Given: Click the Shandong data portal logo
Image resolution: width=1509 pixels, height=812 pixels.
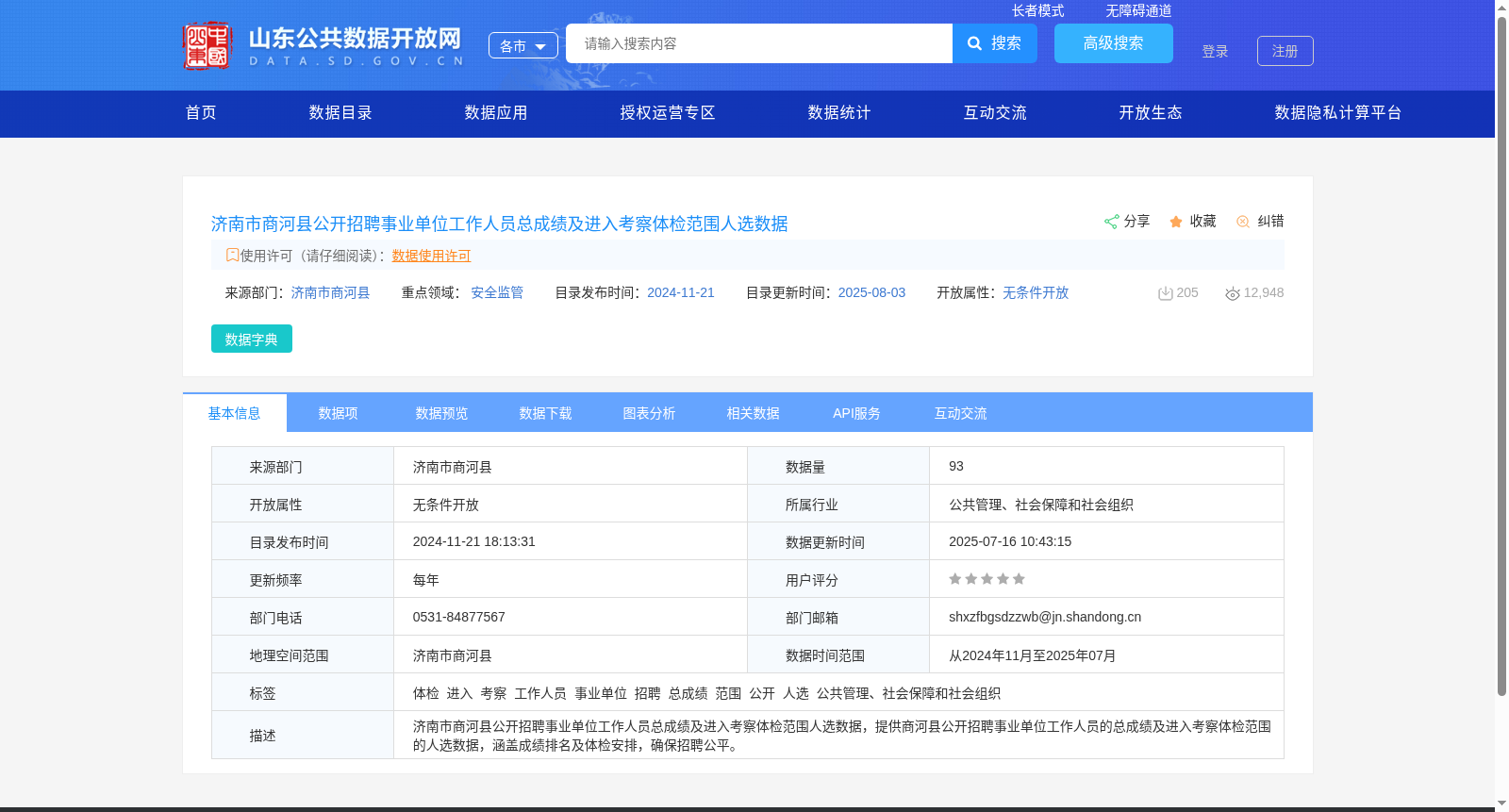Looking at the screenshot, I should (323, 45).
